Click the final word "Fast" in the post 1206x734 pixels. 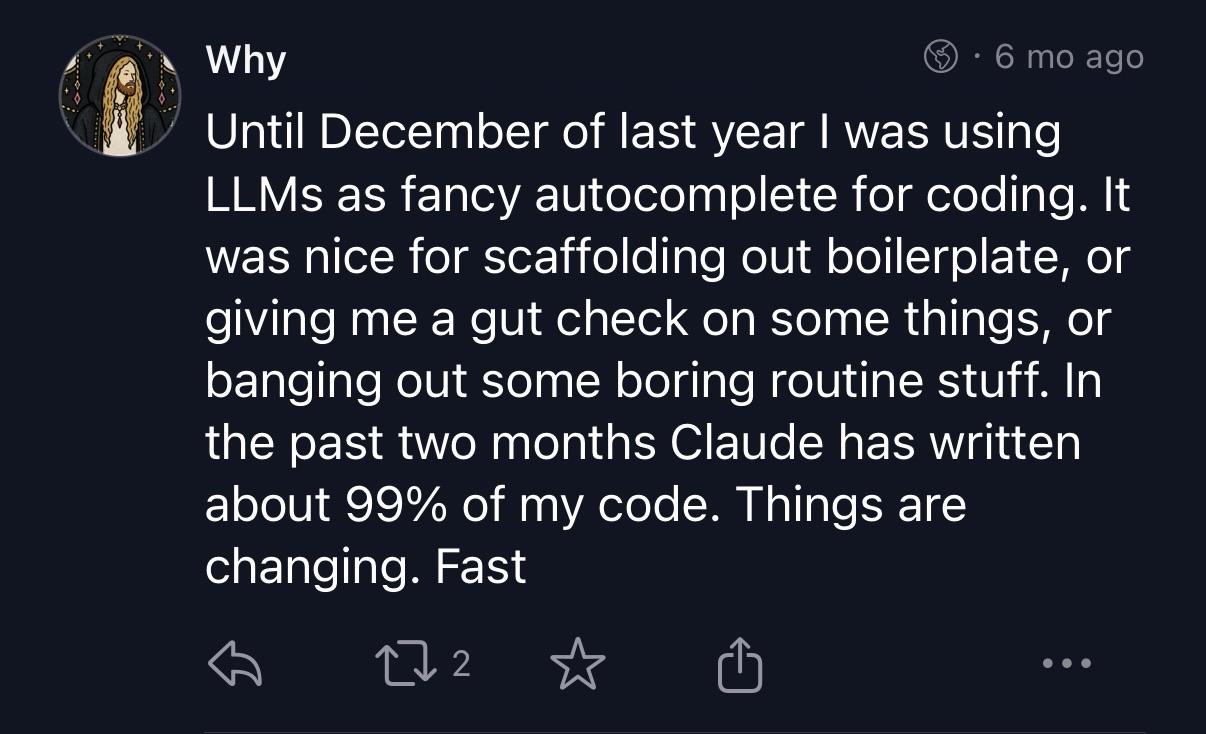click(481, 566)
